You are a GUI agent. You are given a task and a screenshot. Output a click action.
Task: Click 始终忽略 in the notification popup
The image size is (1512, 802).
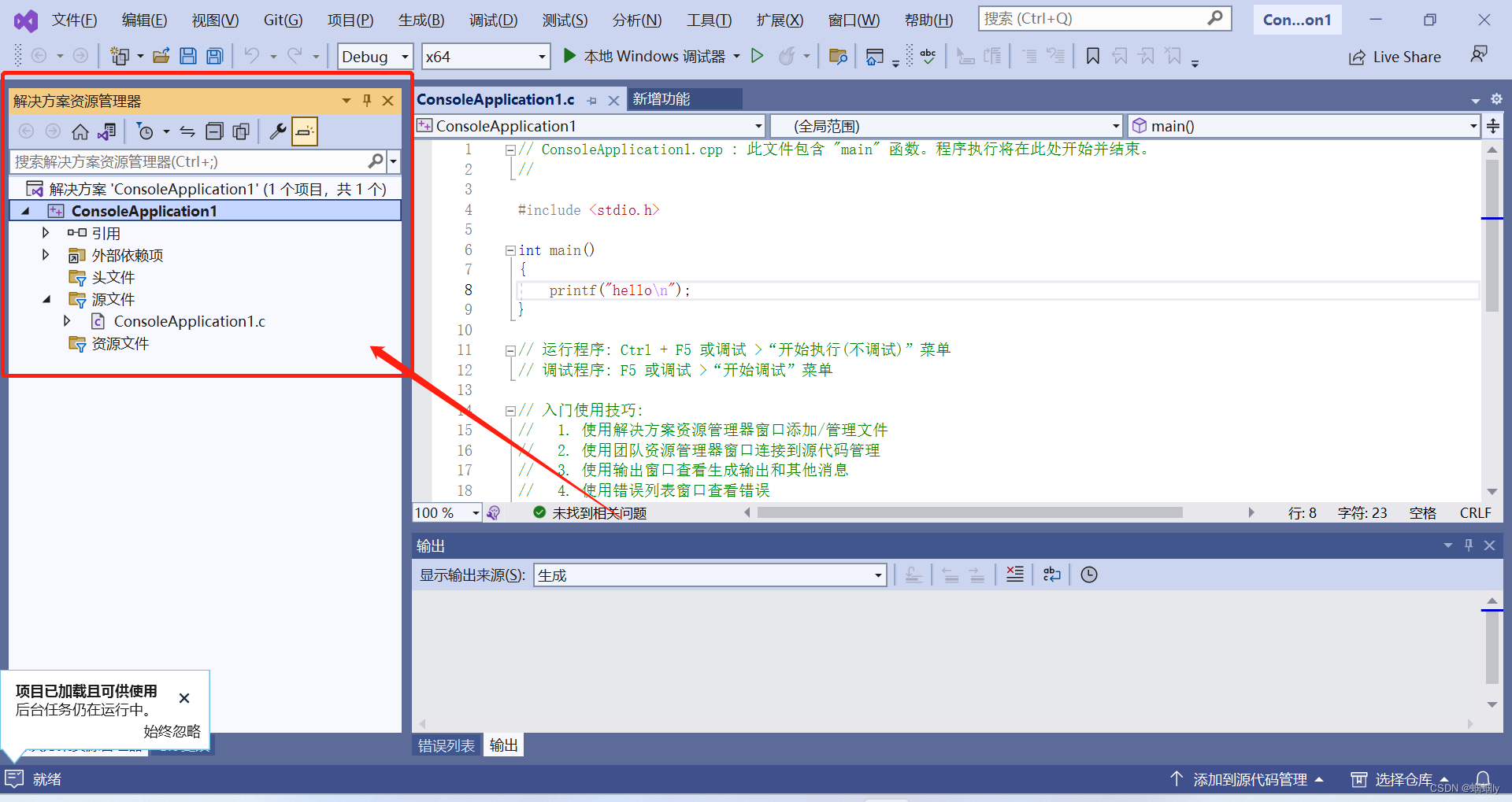click(172, 731)
